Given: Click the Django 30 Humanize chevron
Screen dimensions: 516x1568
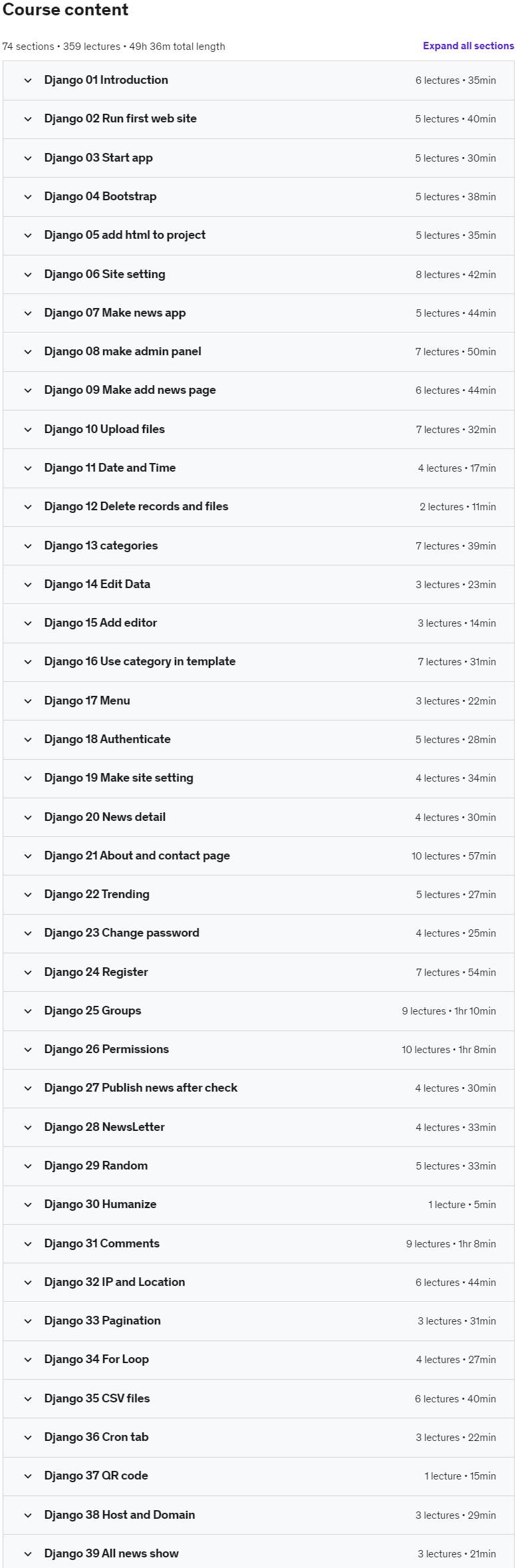Looking at the screenshot, I should [28, 1205].
